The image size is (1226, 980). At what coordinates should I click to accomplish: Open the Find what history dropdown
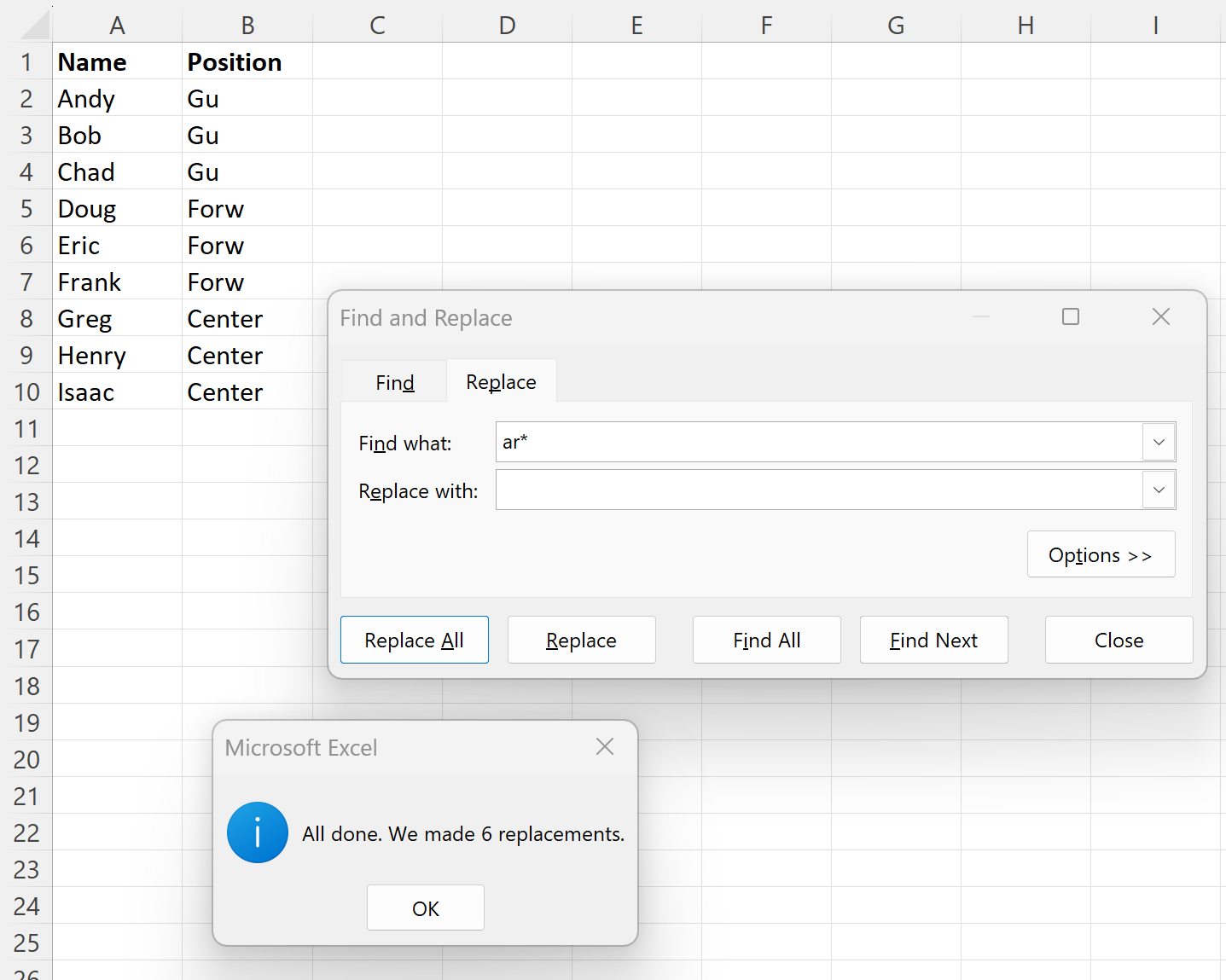(x=1159, y=442)
